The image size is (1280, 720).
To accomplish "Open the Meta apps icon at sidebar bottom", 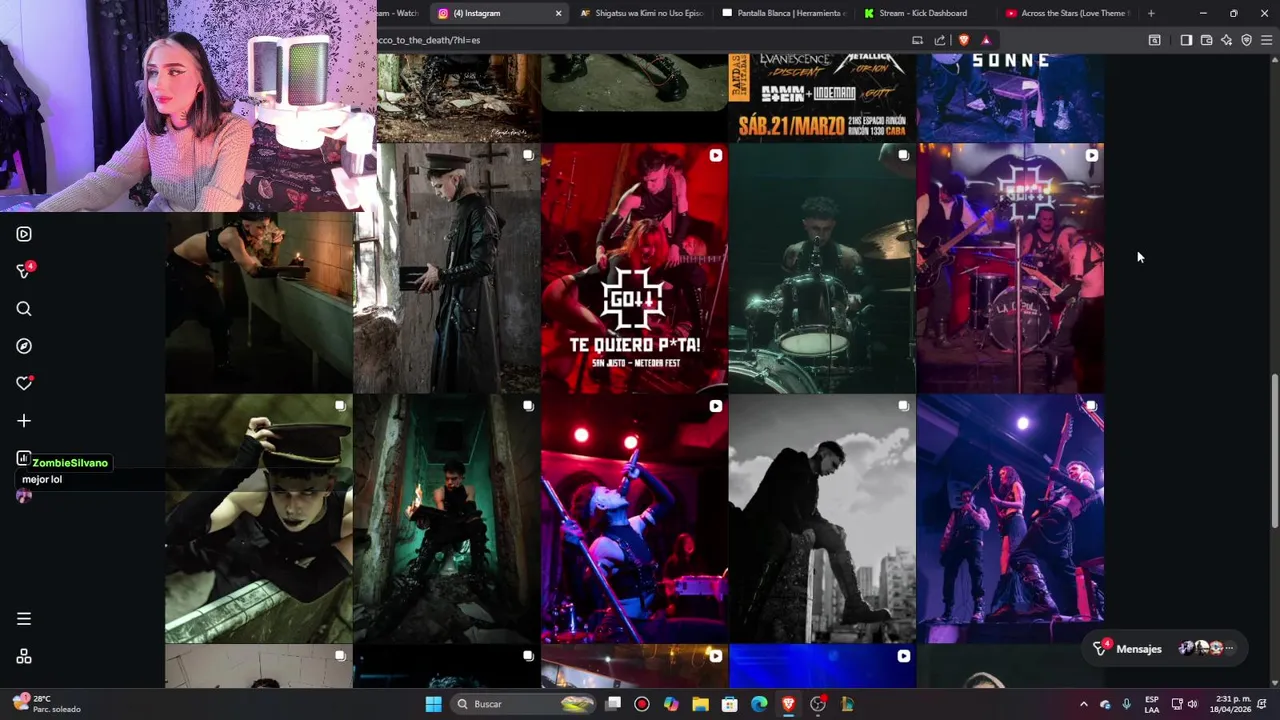I will point(24,657).
